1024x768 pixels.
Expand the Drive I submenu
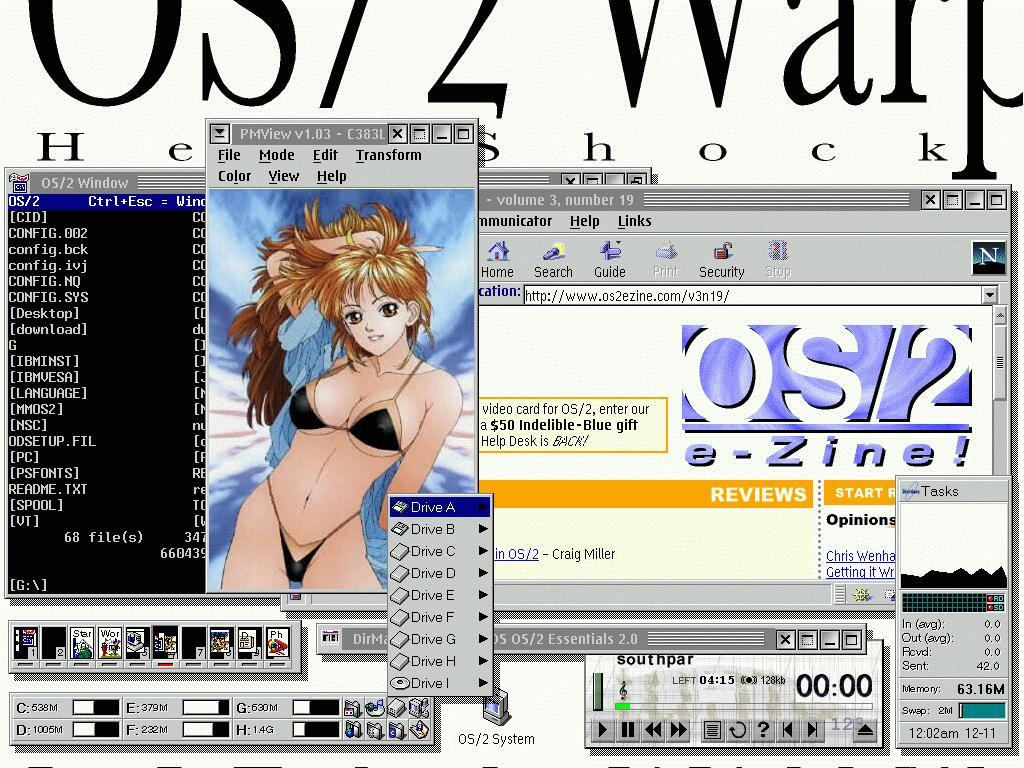(483, 683)
